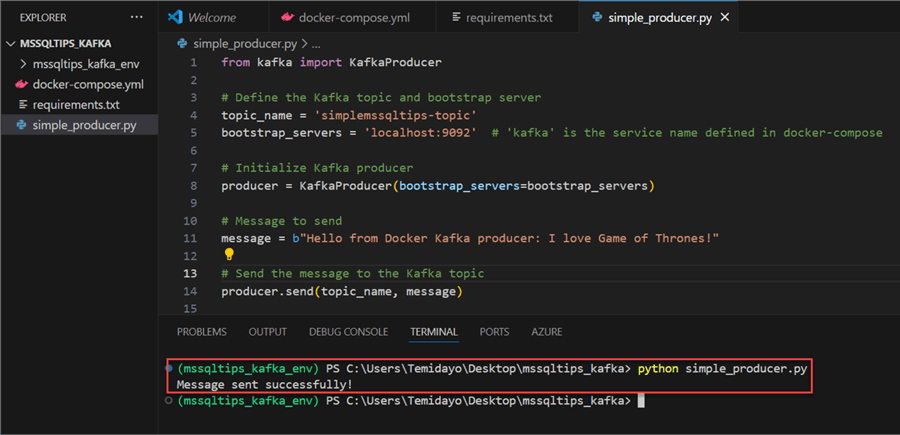Close the simple_producer.py editor tab
The image size is (900, 435).
[724, 17]
